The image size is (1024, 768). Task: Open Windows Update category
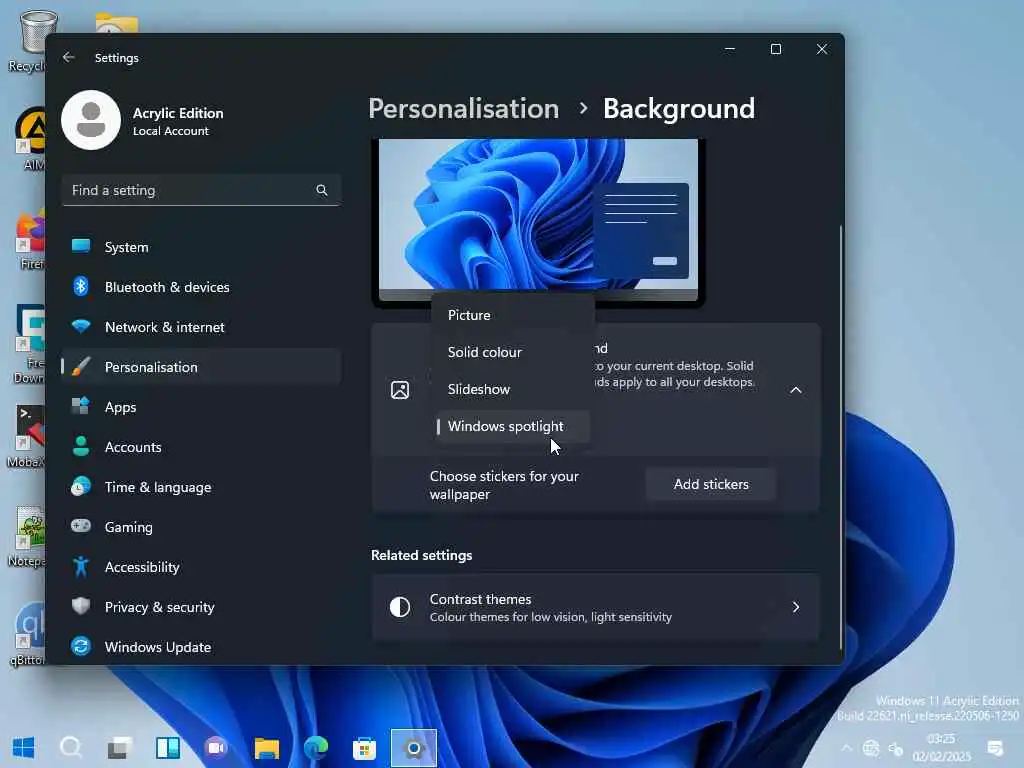point(201,647)
